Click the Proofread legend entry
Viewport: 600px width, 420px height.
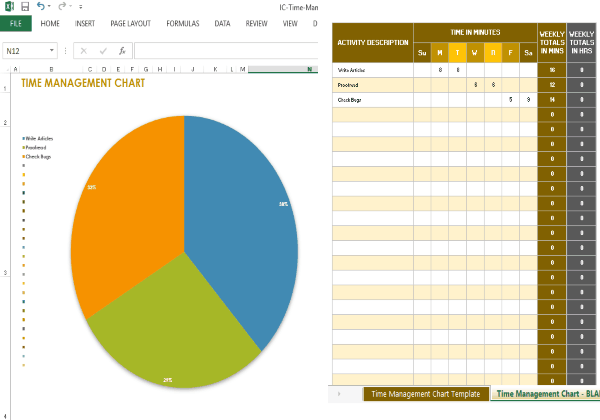34,148
